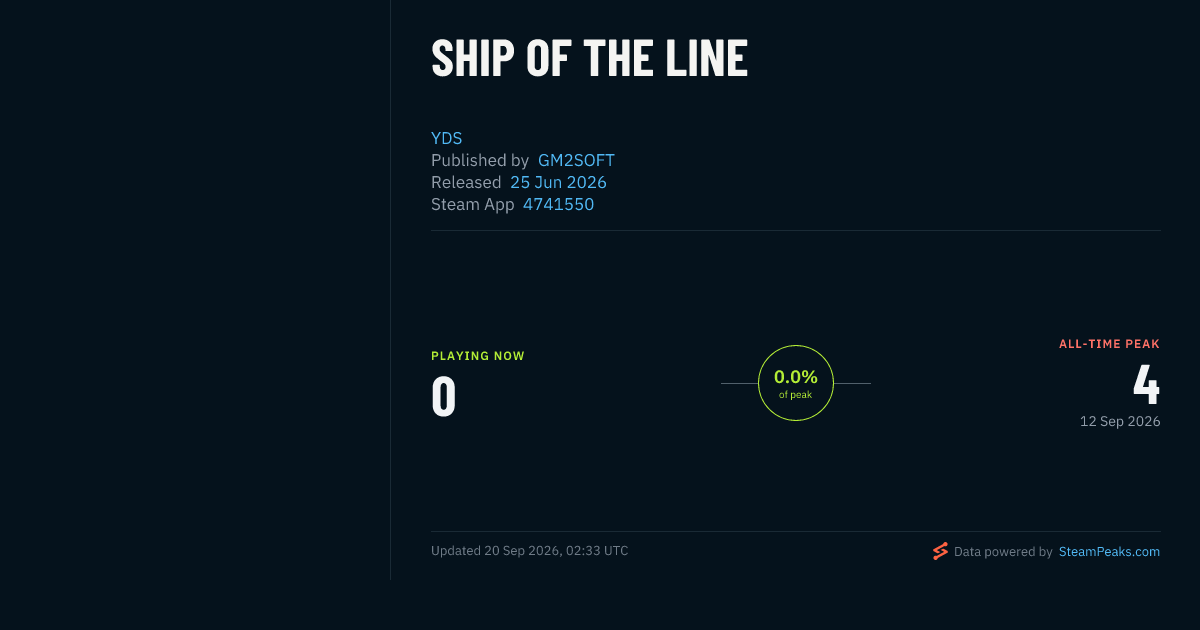Click the Published by label
1200x630 pixels.
click(480, 160)
